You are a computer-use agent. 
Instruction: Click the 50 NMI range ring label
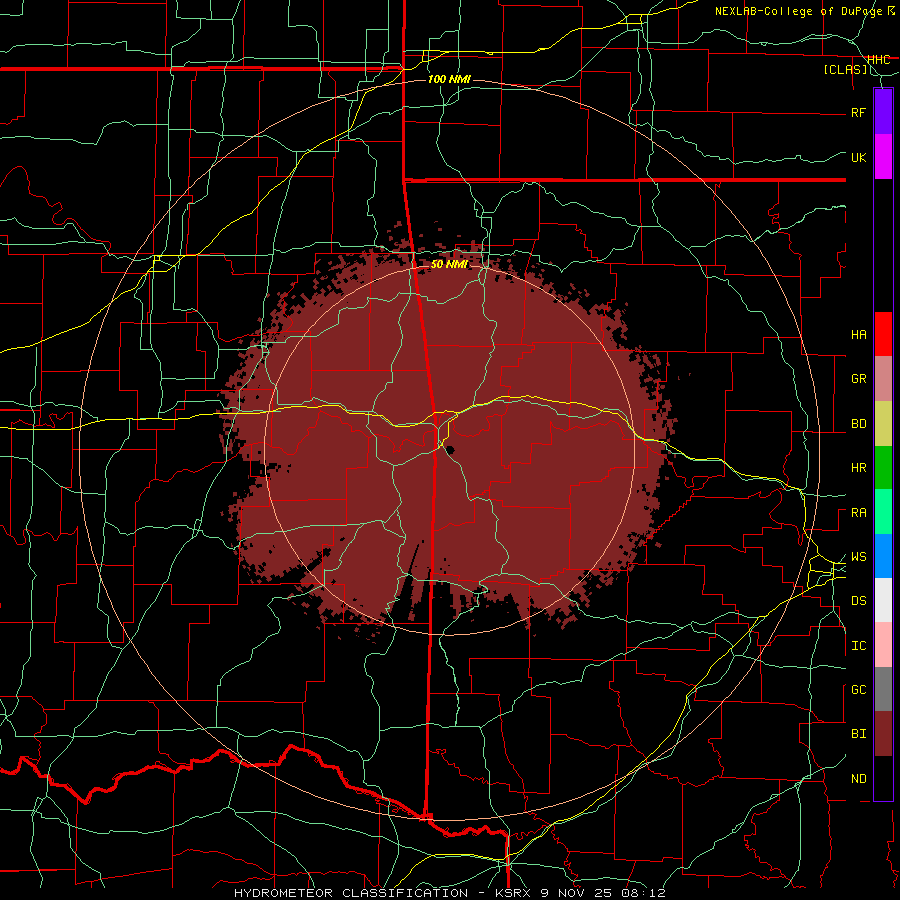click(x=449, y=264)
